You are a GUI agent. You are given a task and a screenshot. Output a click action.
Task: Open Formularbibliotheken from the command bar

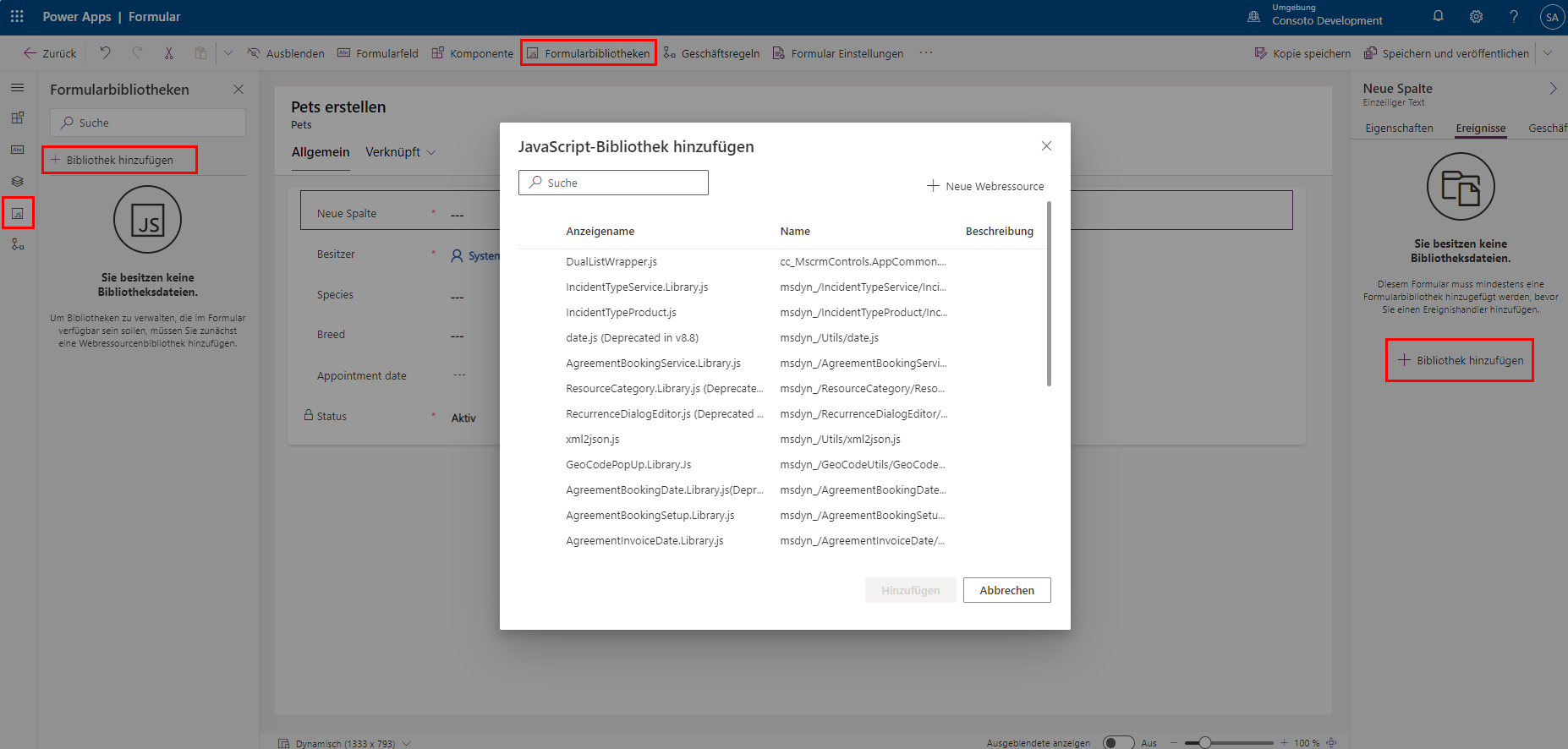coord(589,53)
